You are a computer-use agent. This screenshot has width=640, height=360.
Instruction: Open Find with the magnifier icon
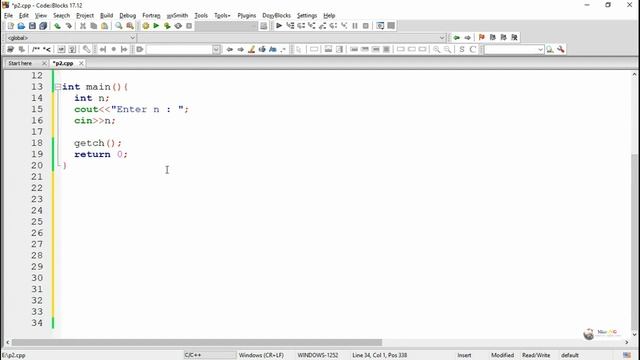119,26
